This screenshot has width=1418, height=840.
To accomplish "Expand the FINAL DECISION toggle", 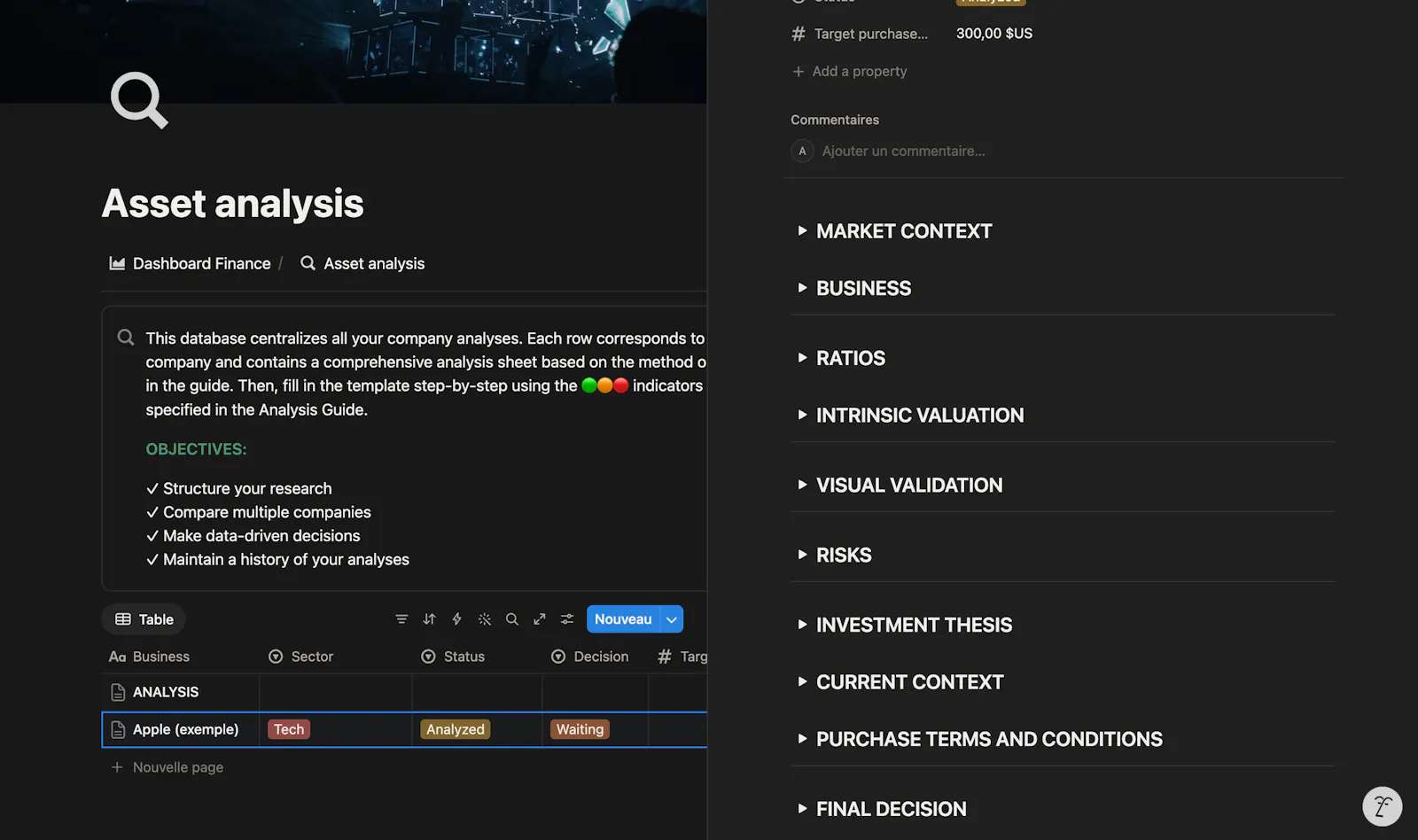I will point(802,809).
